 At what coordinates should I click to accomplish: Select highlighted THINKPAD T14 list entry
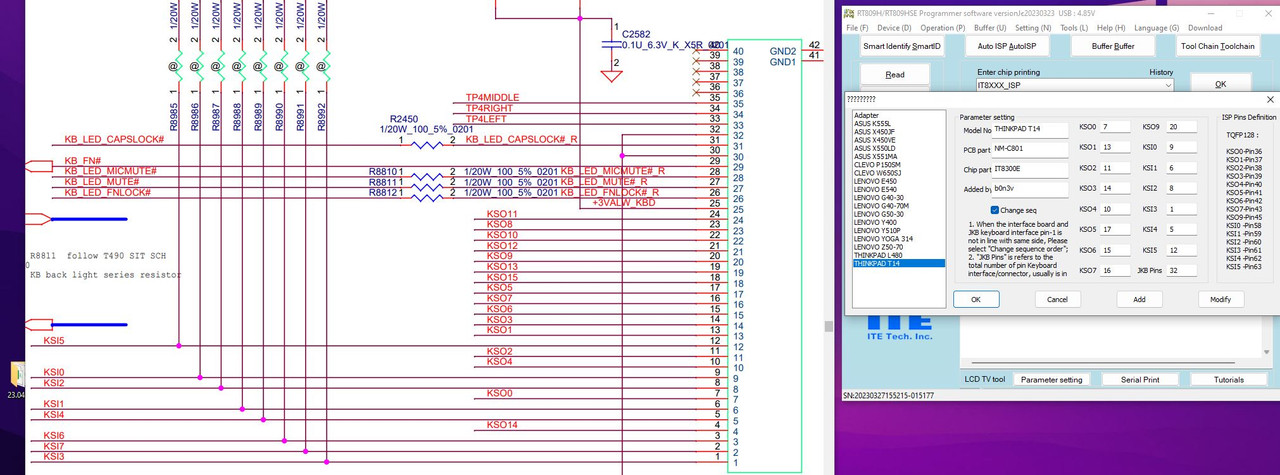(898, 263)
